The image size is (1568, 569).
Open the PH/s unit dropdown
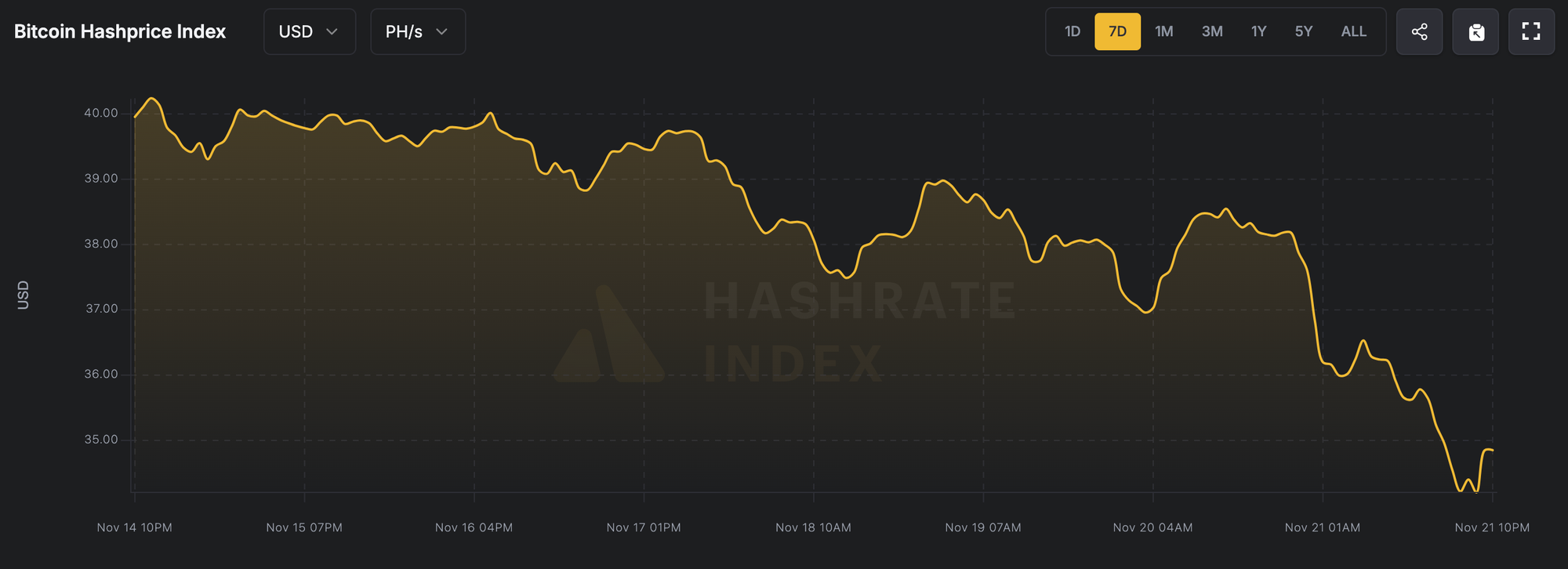point(418,31)
